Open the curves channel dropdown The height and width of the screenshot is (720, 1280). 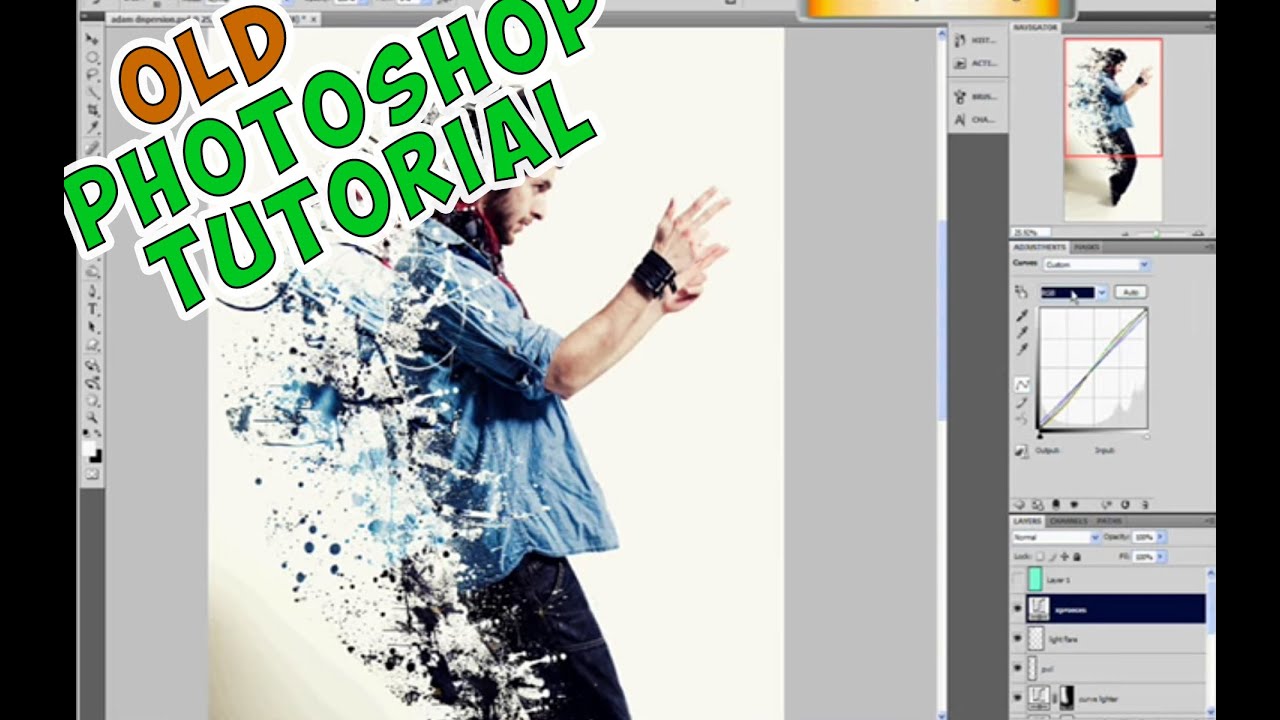click(x=1074, y=292)
